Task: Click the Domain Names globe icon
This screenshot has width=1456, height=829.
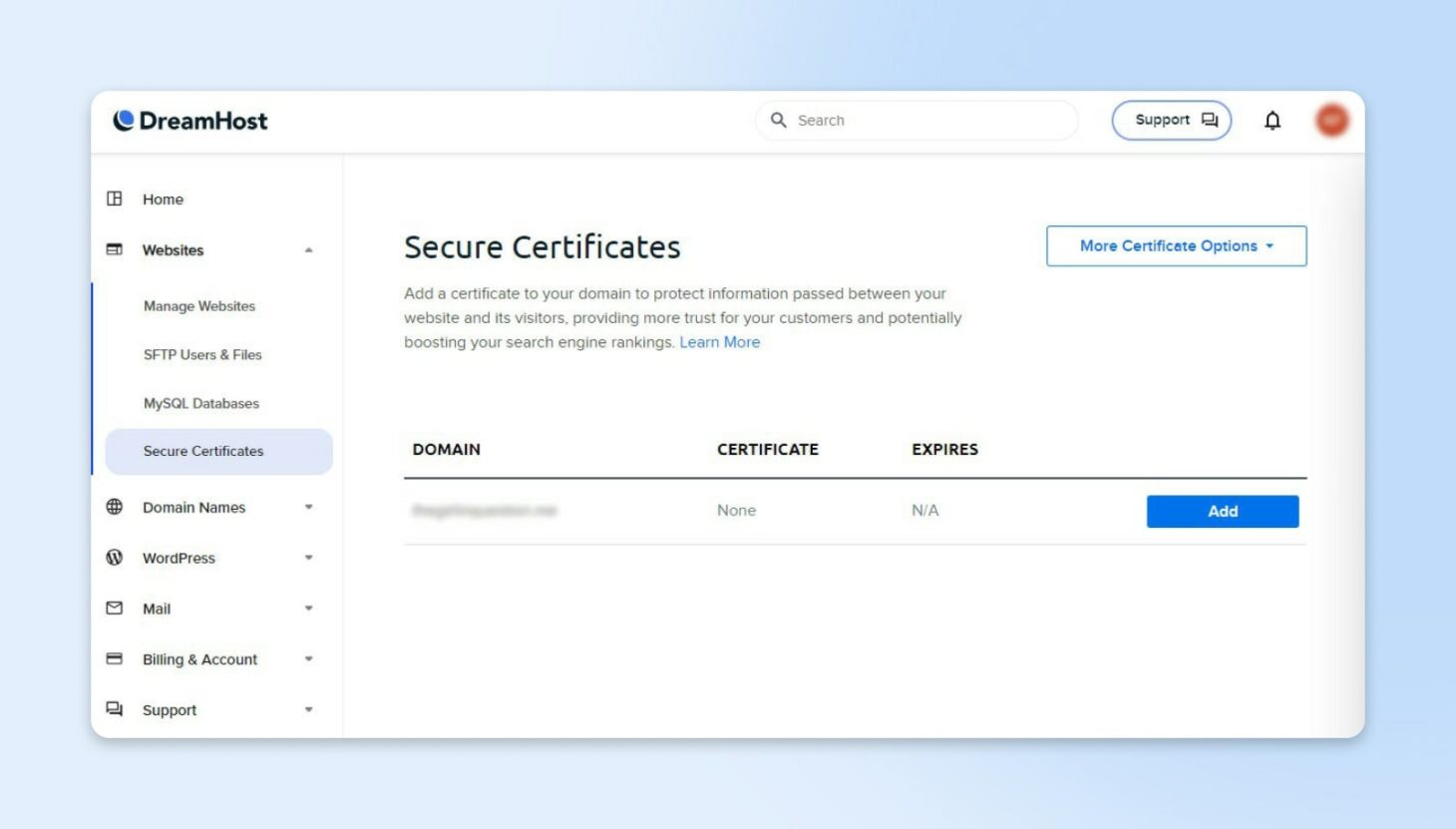Action: (114, 507)
